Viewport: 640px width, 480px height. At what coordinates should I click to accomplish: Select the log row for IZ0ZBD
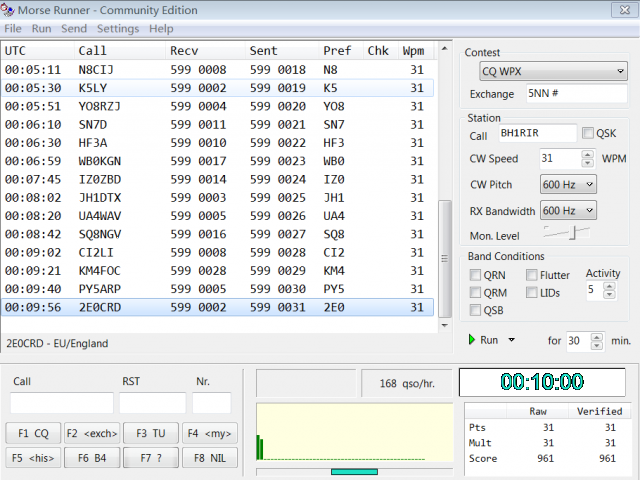tap(217, 180)
